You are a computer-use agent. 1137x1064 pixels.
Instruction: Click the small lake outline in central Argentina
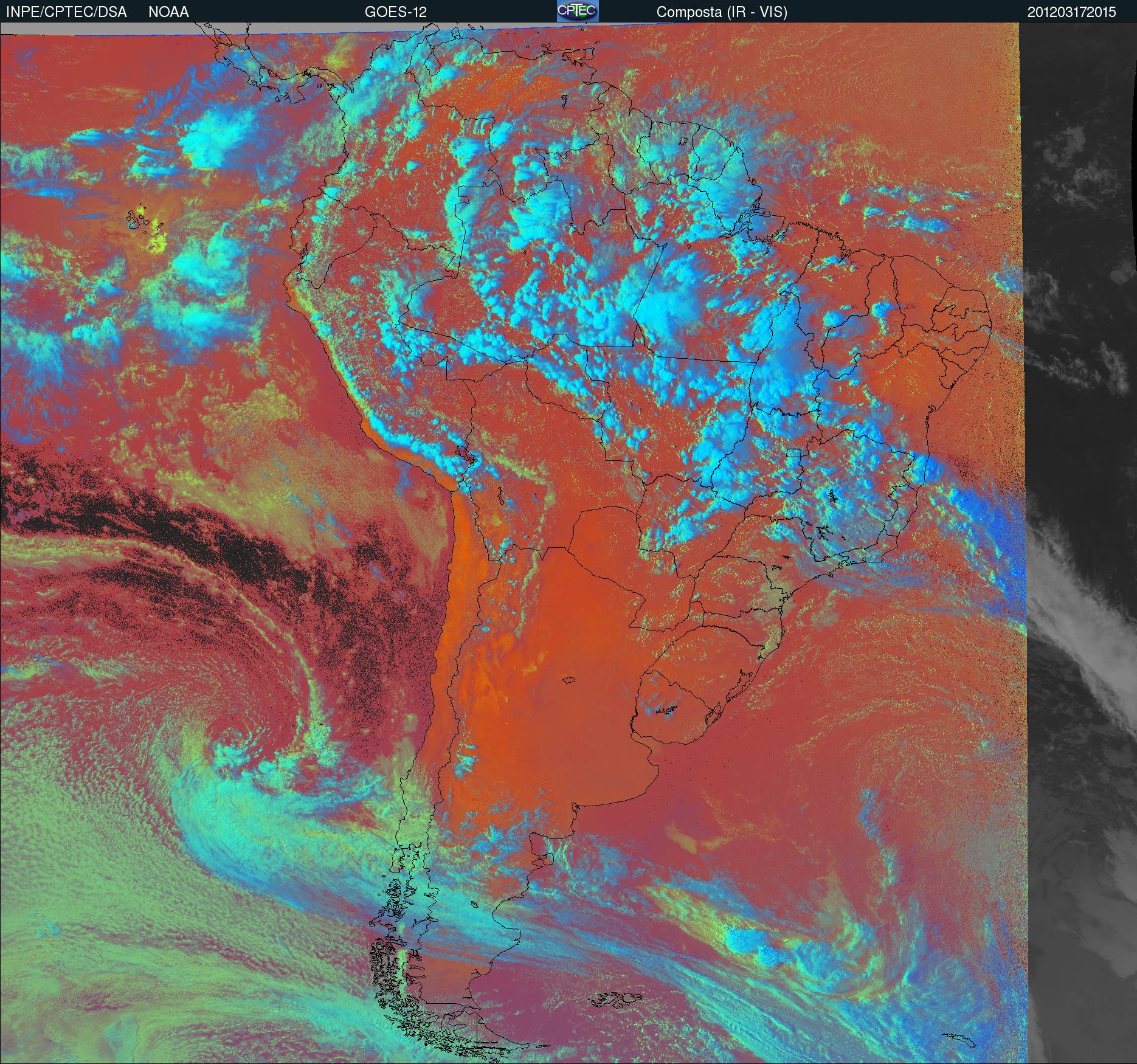569,680
